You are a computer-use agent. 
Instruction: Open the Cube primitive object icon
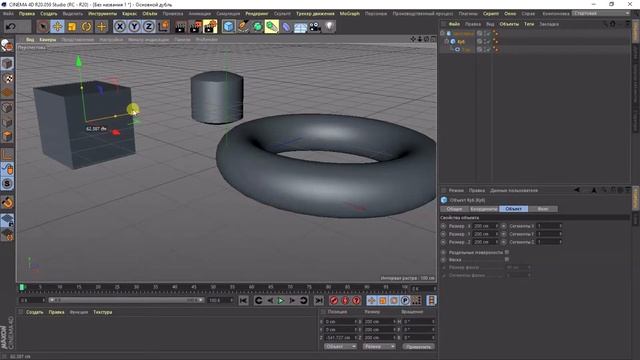point(229,27)
